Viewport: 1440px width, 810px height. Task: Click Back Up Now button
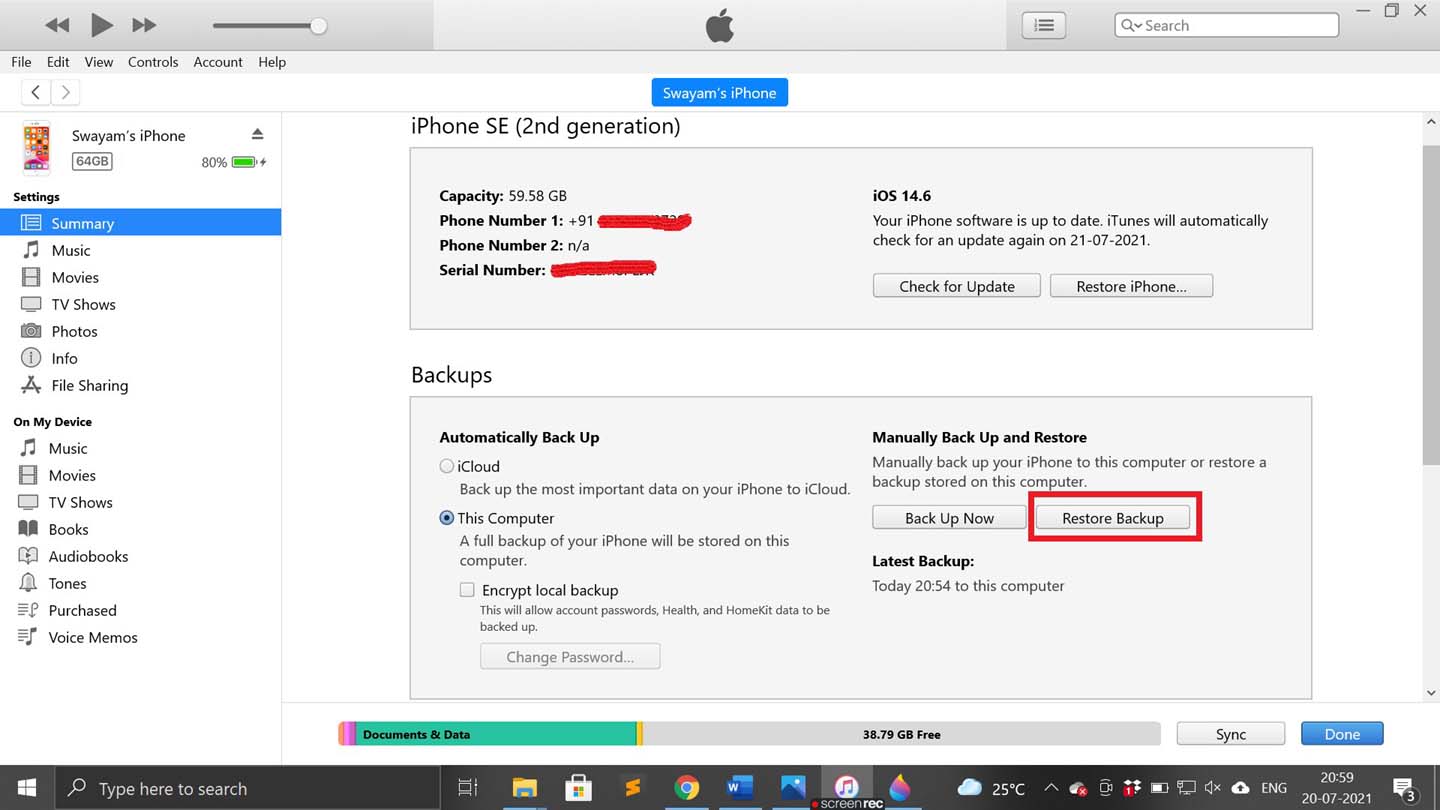(x=949, y=518)
